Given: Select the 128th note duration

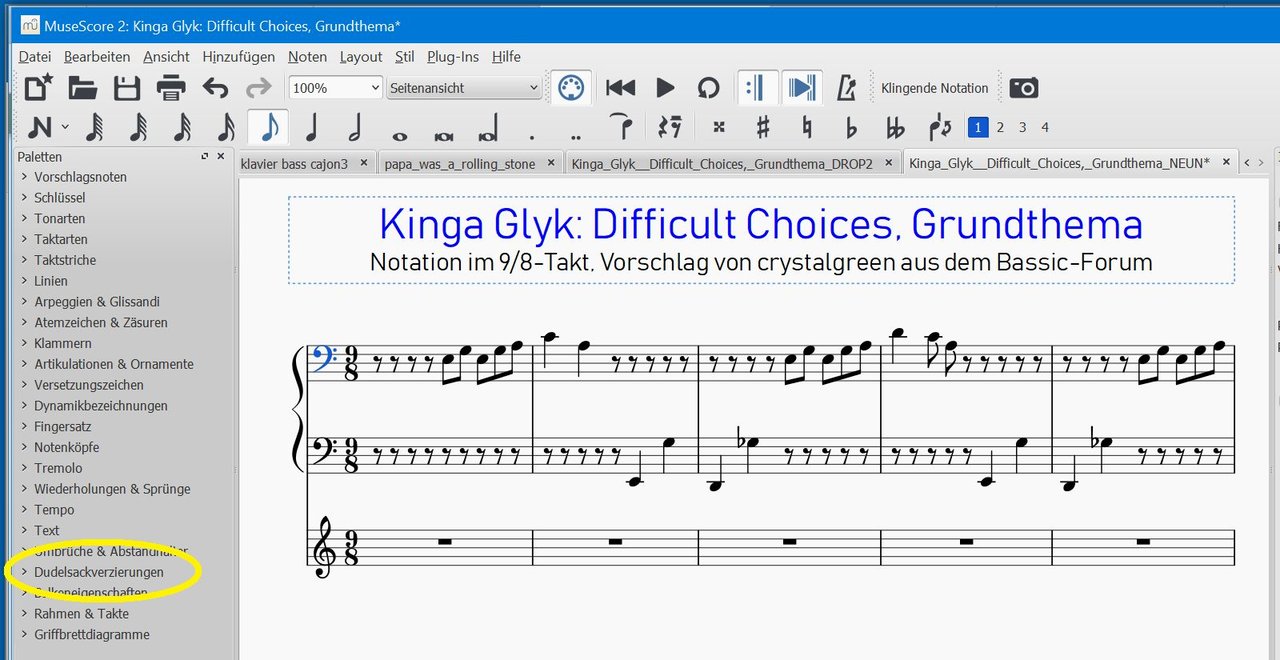Looking at the screenshot, I should coord(95,127).
